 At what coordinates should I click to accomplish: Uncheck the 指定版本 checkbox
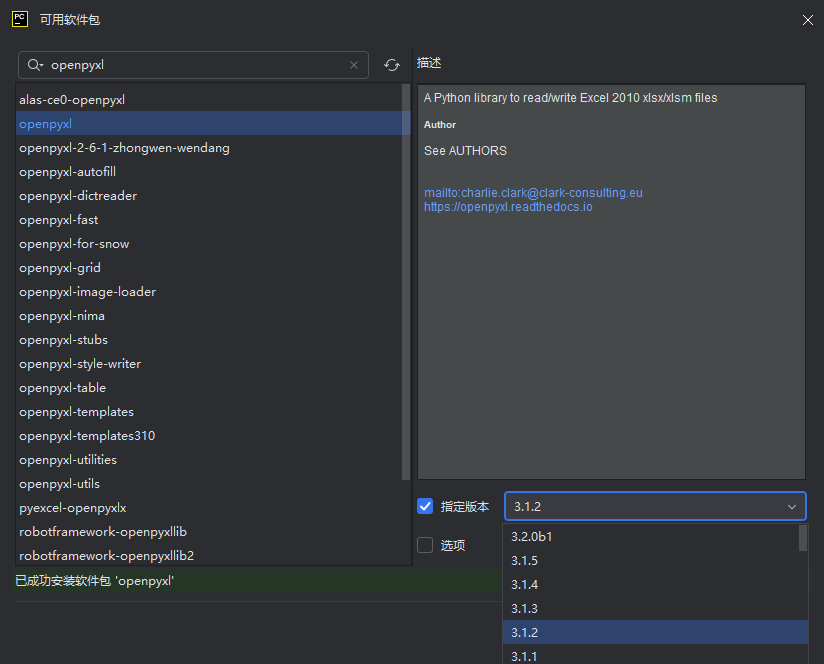pos(425,506)
